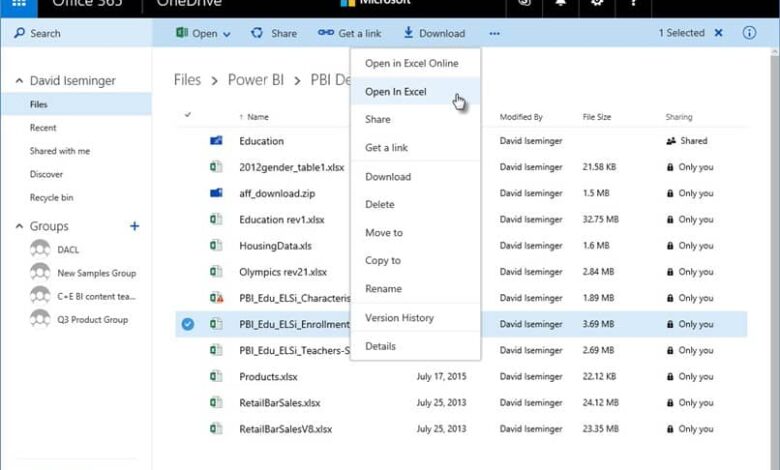The image size is (780, 470).
Task: Expand the Open dropdown arrow
Action: click(x=227, y=34)
